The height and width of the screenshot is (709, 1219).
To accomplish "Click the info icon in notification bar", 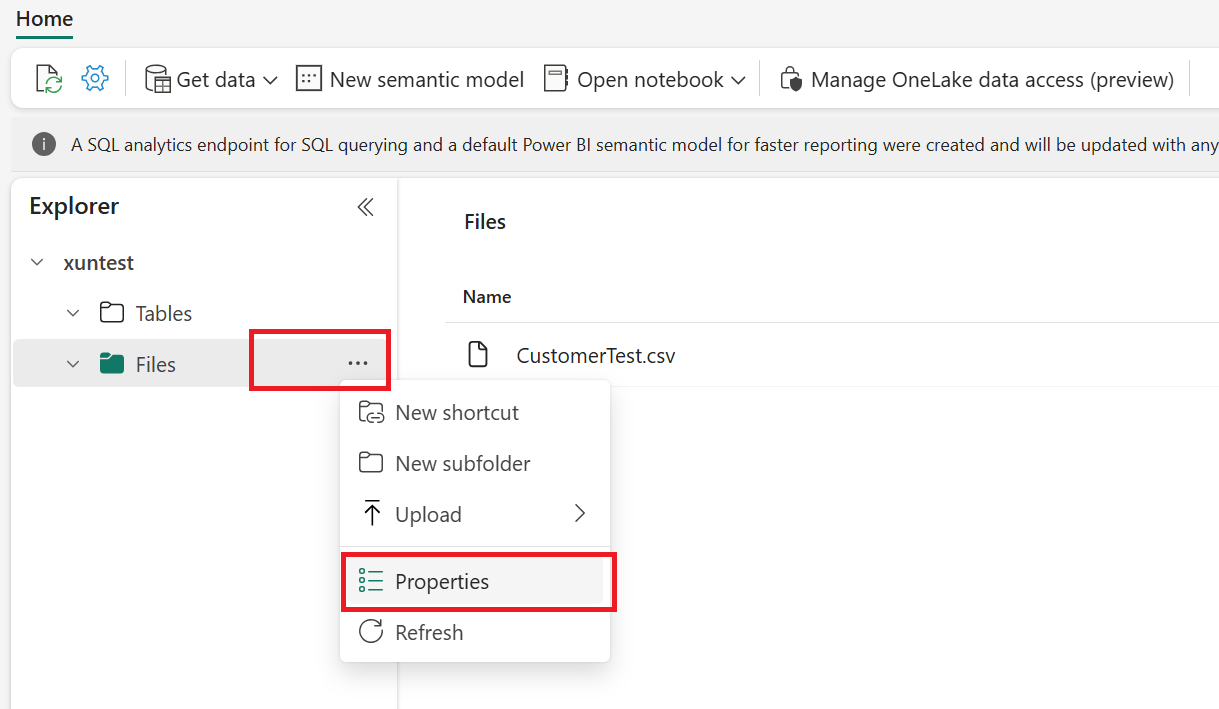I will click(44, 144).
